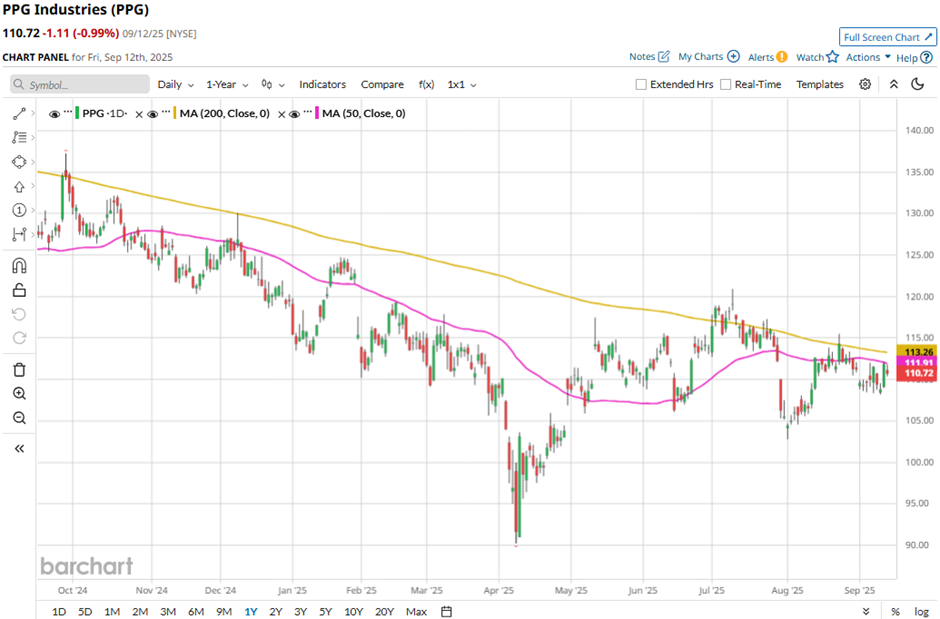Select the Max time range
Viewport: 940px width, 619px height.
click(416, 611)
